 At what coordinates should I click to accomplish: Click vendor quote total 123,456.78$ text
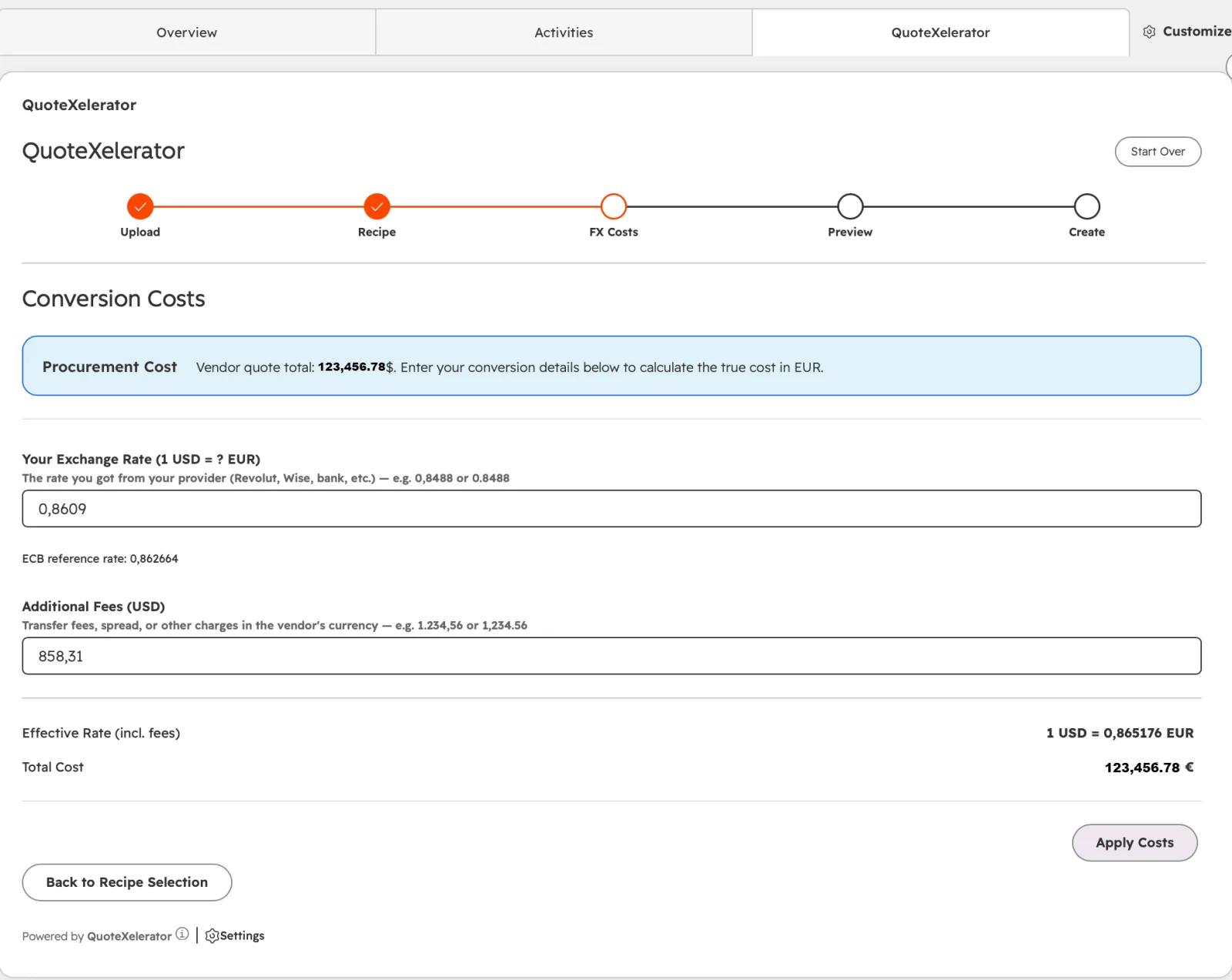coord(295,367)
